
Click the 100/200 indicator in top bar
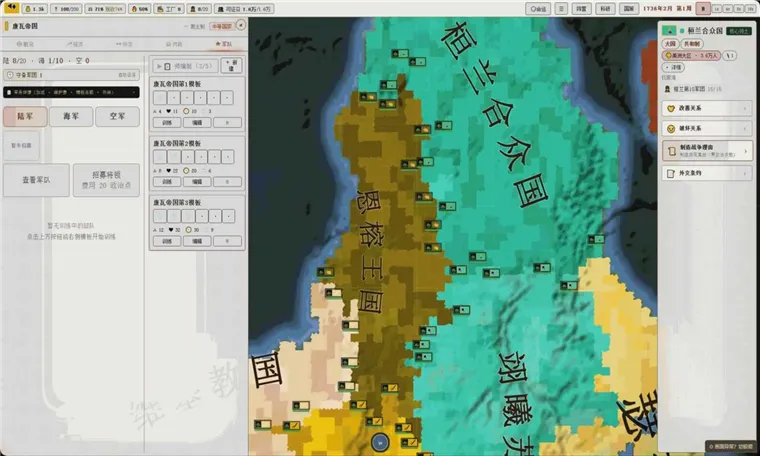point(66,9)
